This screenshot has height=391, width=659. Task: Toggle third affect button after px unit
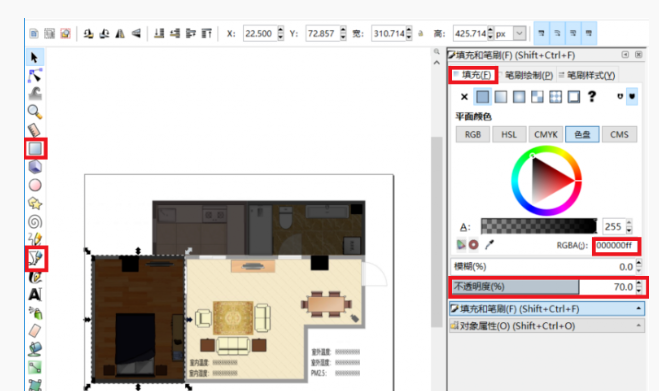[x=573, y=33]
